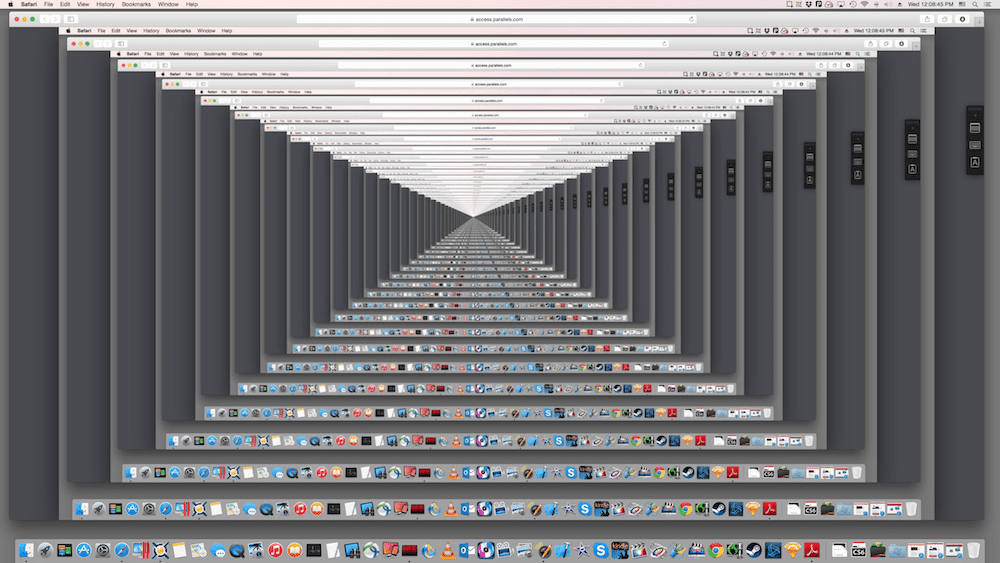
Task: Open the Trash in the outermost Dock
Action: pos(973,550)
